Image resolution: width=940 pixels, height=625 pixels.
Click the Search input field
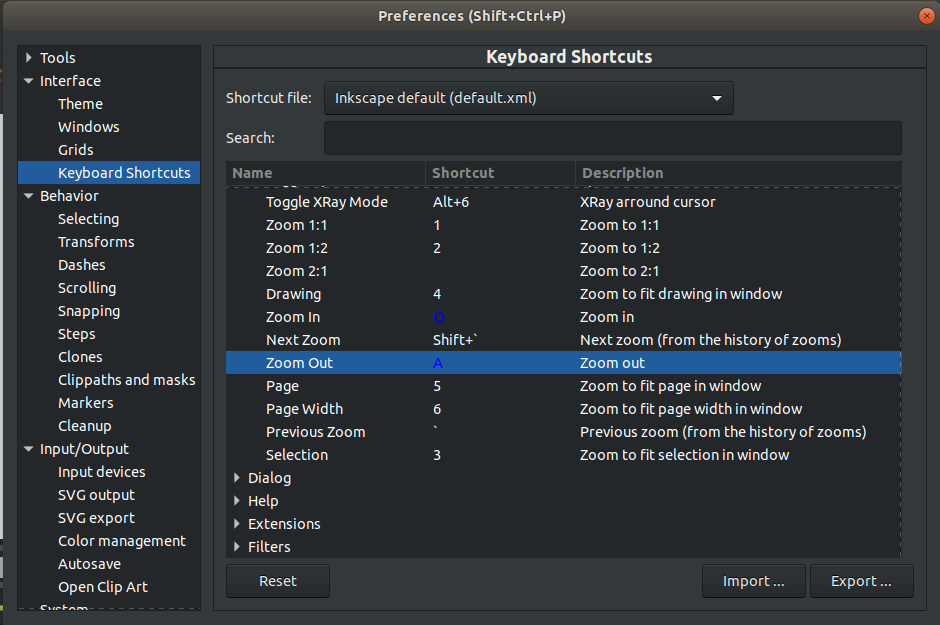pos(612,138)
